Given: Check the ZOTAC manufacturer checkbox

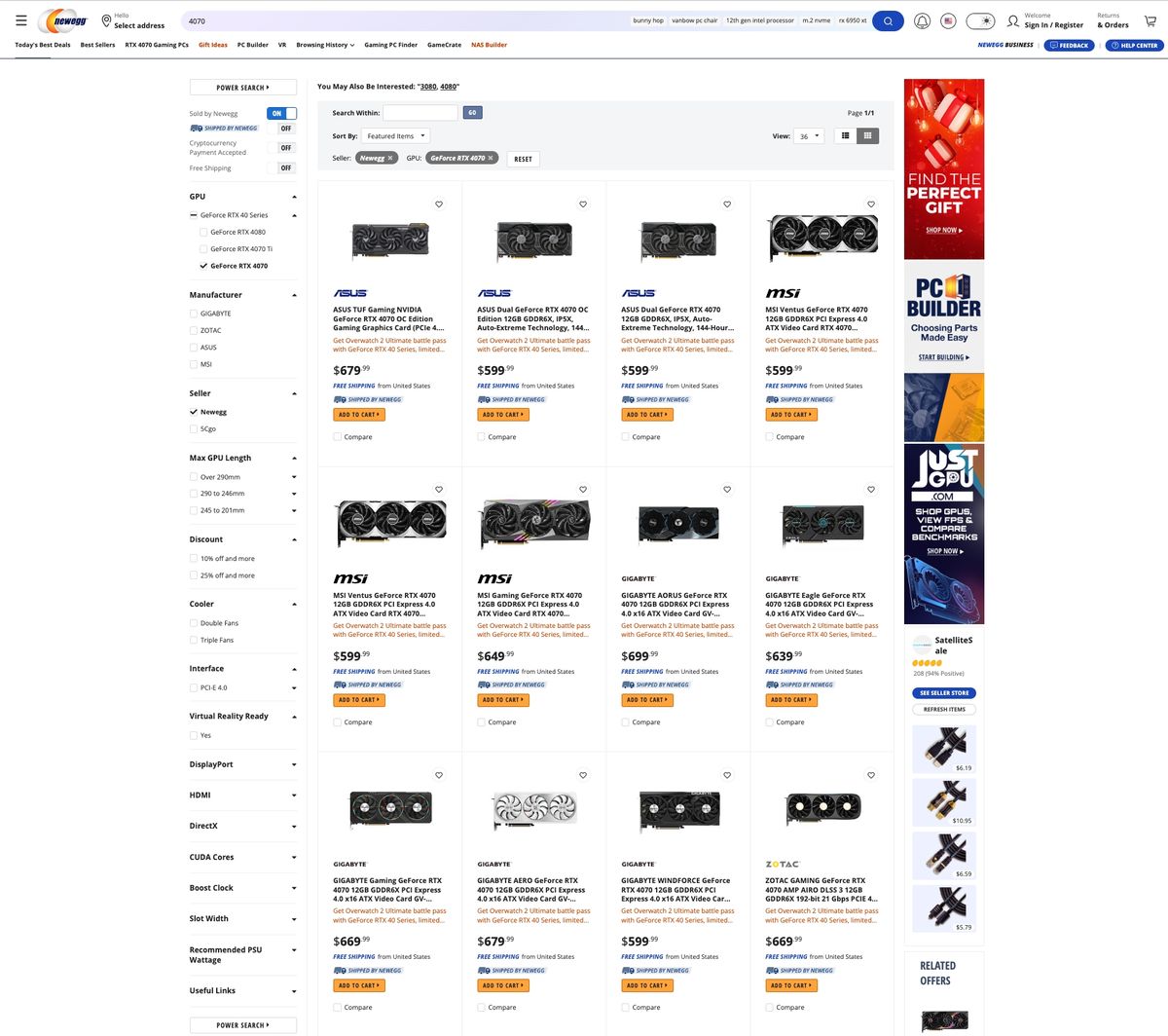Looking at the screenshot, I should [x=194, y=330].
